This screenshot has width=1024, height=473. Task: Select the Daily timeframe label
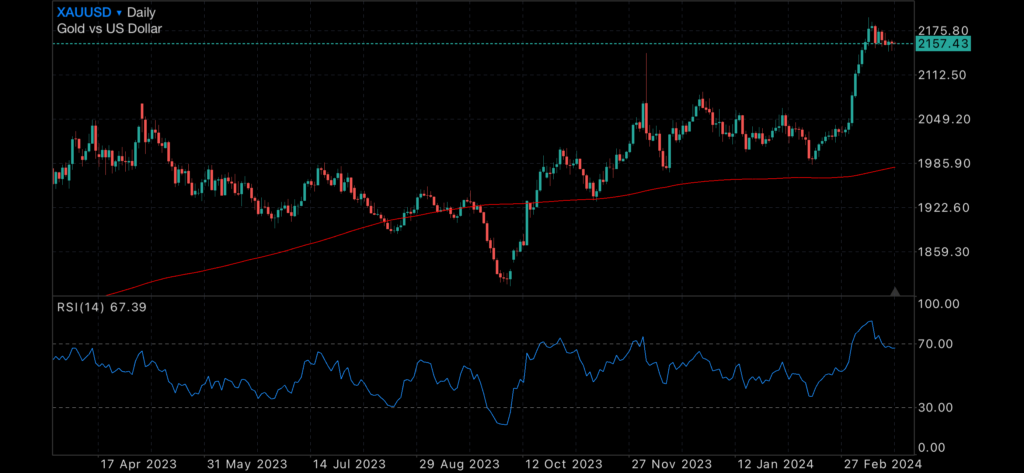[142, 12]
